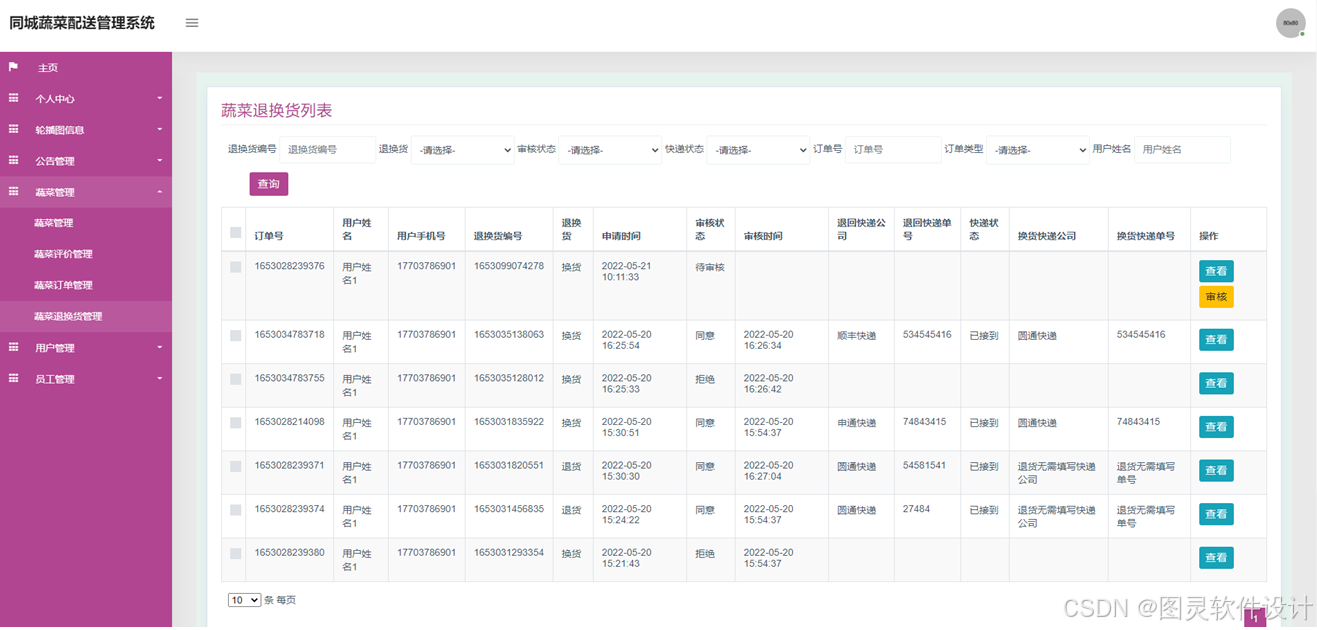Check the row for order 1653034783718

[236, 336]
